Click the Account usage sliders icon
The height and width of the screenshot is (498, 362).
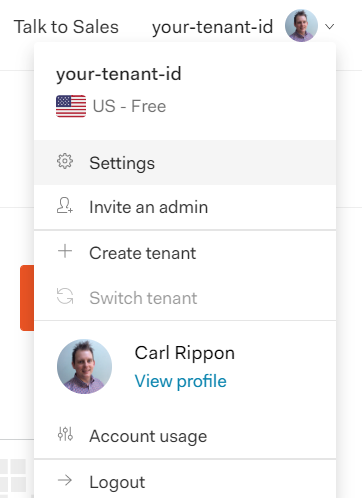(65, 434)
